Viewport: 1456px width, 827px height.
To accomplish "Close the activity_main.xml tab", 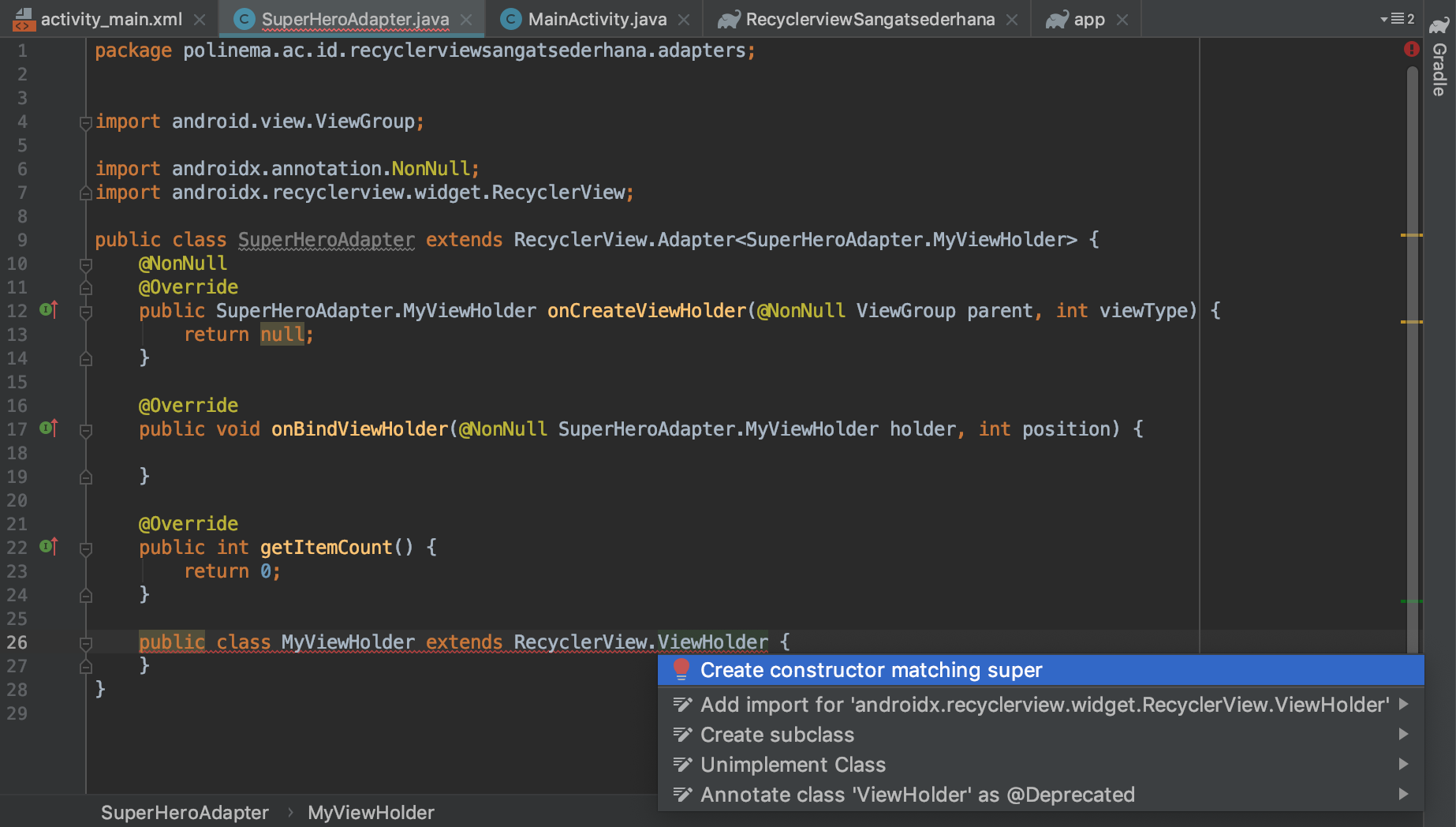I will tap(200, 20).
